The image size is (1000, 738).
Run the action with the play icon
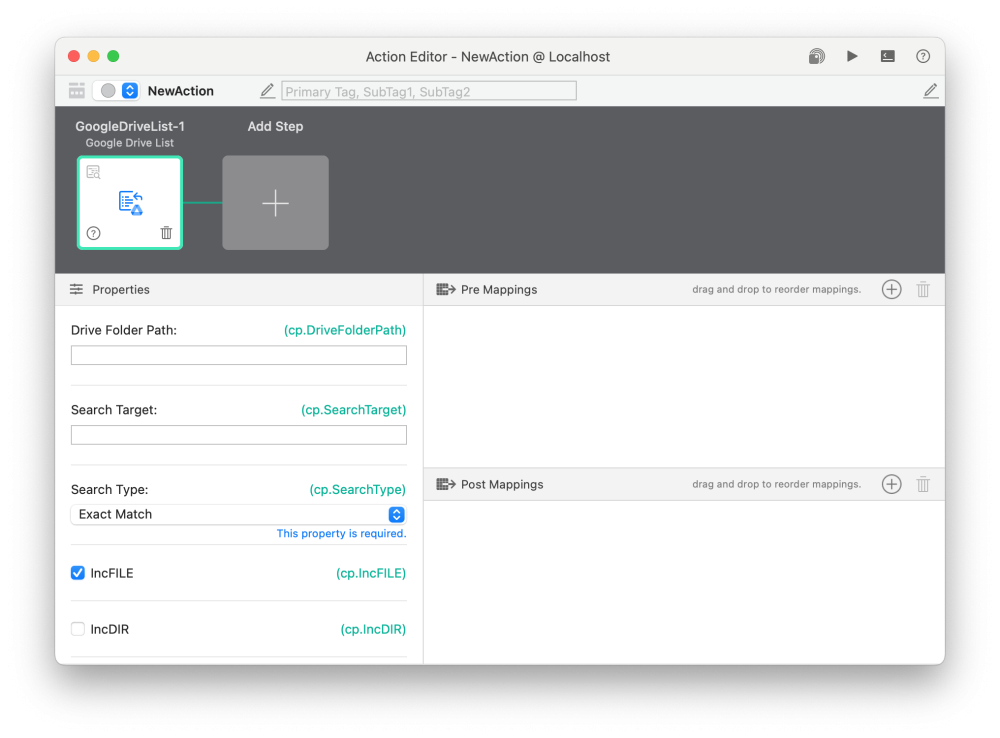(852, 57)
